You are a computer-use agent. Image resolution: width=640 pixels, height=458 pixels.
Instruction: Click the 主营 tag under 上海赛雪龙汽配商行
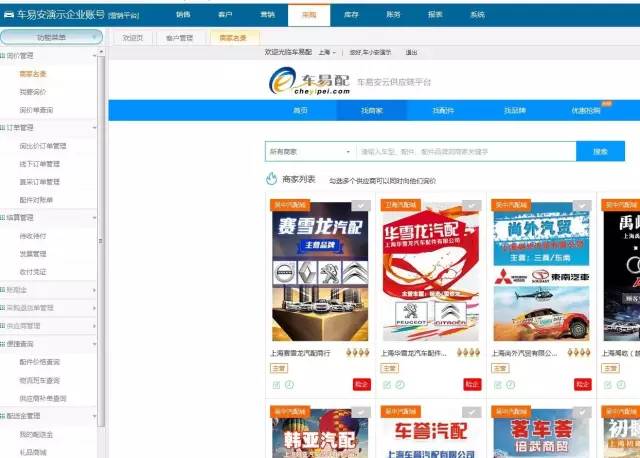click(279, 368)
